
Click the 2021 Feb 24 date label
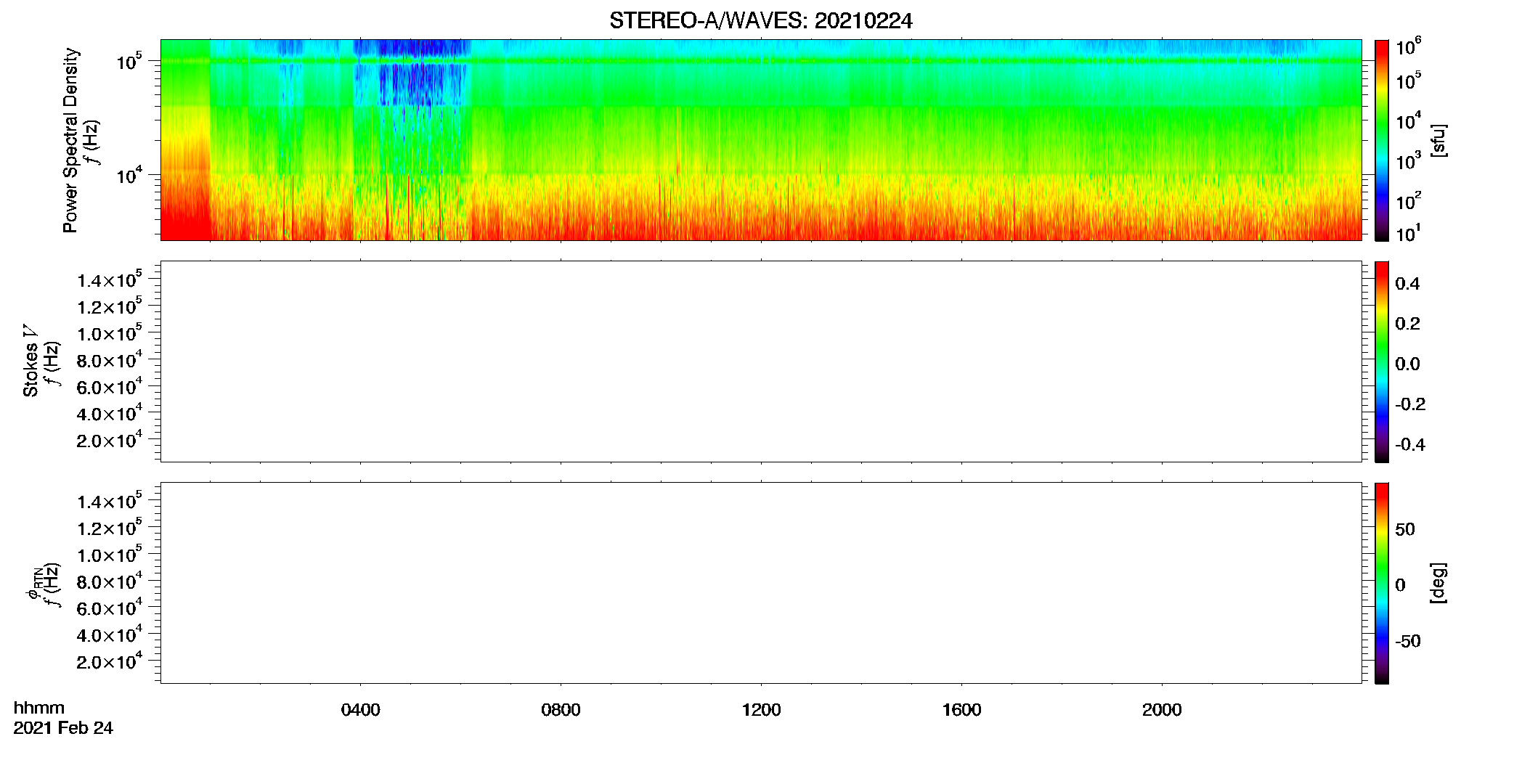pyautogui.click(x=63, y=728)
